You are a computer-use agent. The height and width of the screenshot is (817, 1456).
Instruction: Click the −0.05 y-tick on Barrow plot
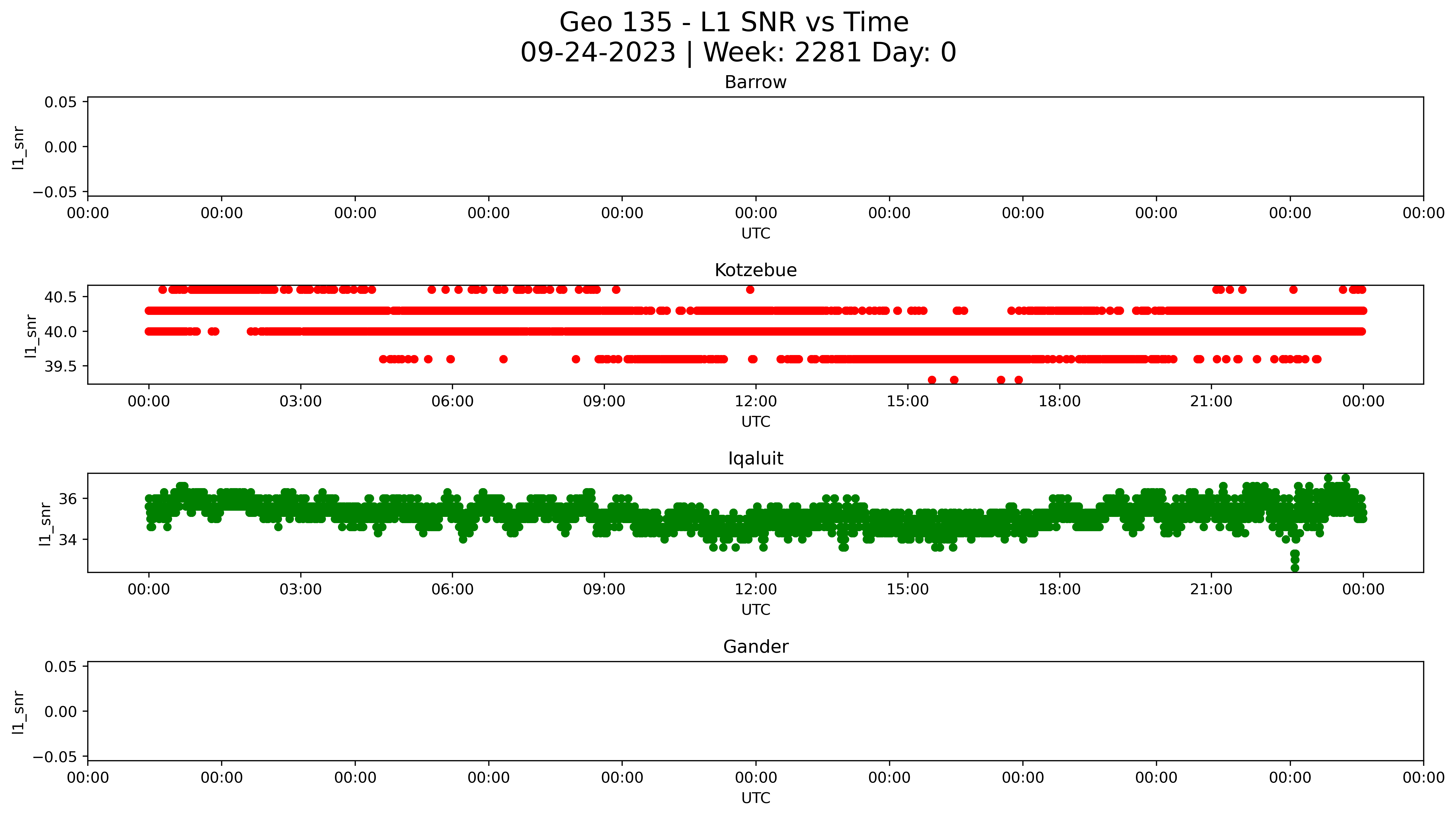click(55, 192)
